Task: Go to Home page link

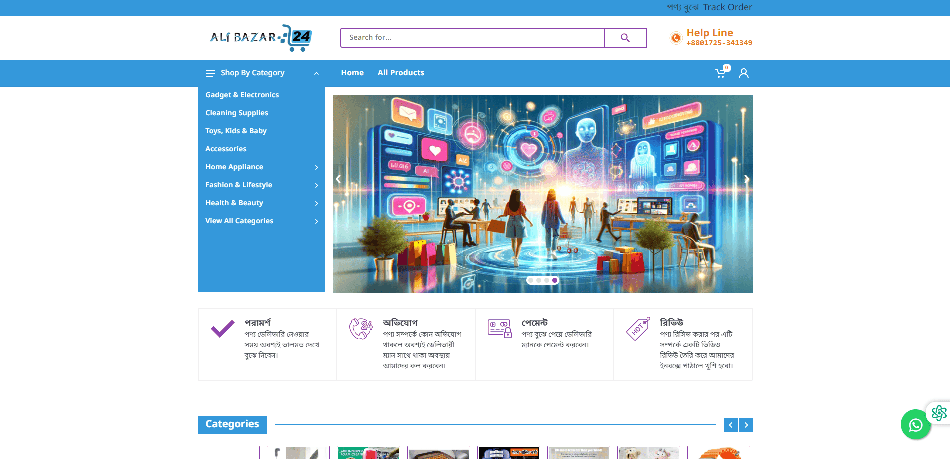Action: 353,73
